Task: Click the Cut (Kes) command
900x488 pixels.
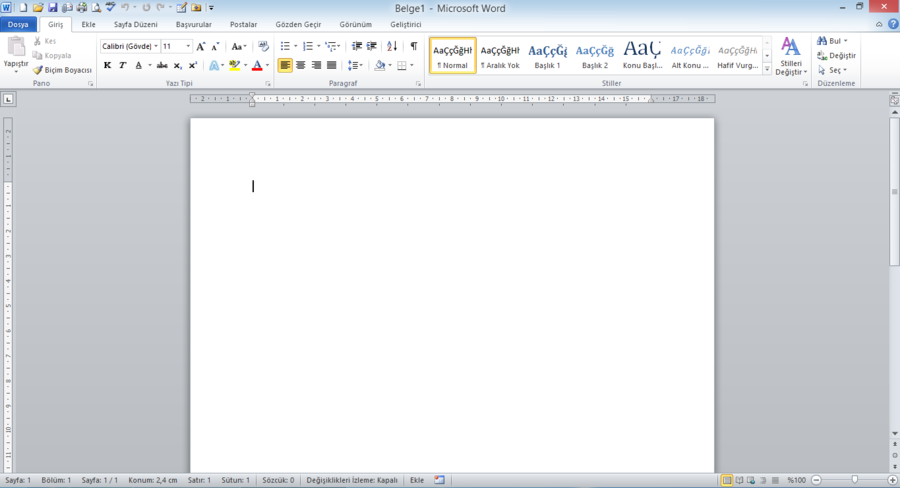Action: point(45,41)
